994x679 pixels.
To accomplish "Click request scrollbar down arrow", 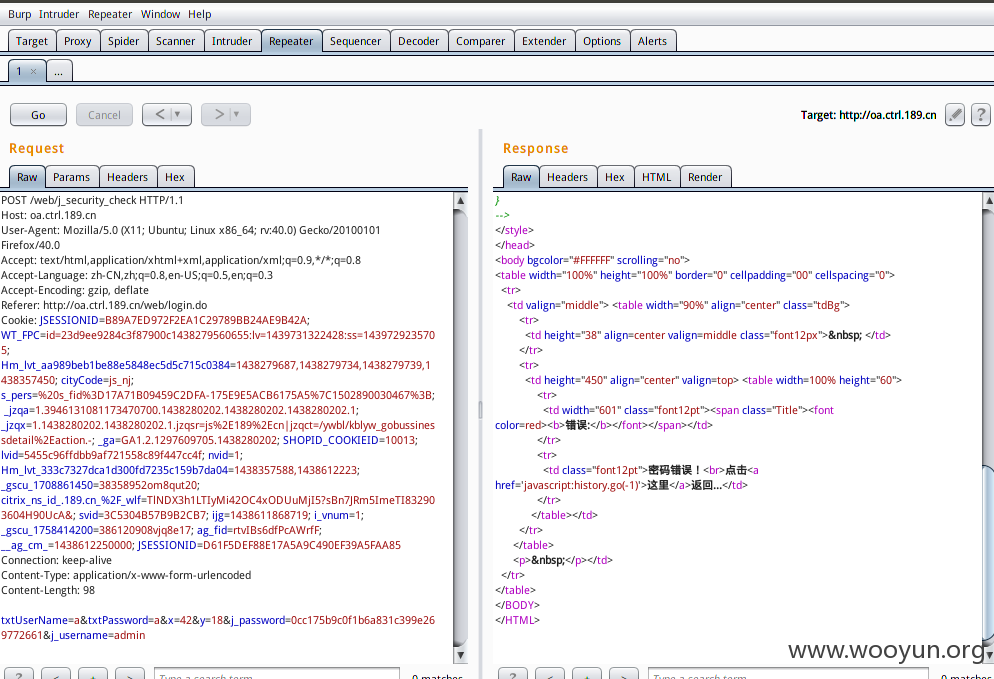I will (x=461, y=655).
